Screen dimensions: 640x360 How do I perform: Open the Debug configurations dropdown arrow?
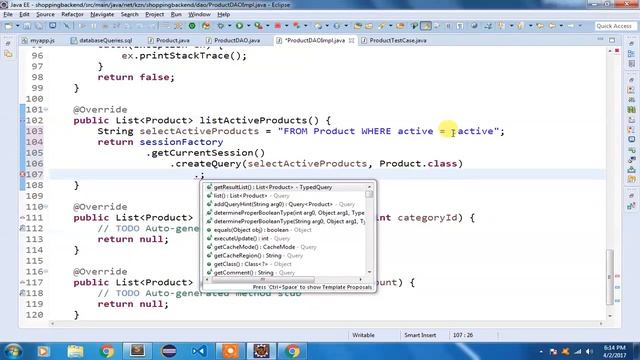tap(229, 26)
